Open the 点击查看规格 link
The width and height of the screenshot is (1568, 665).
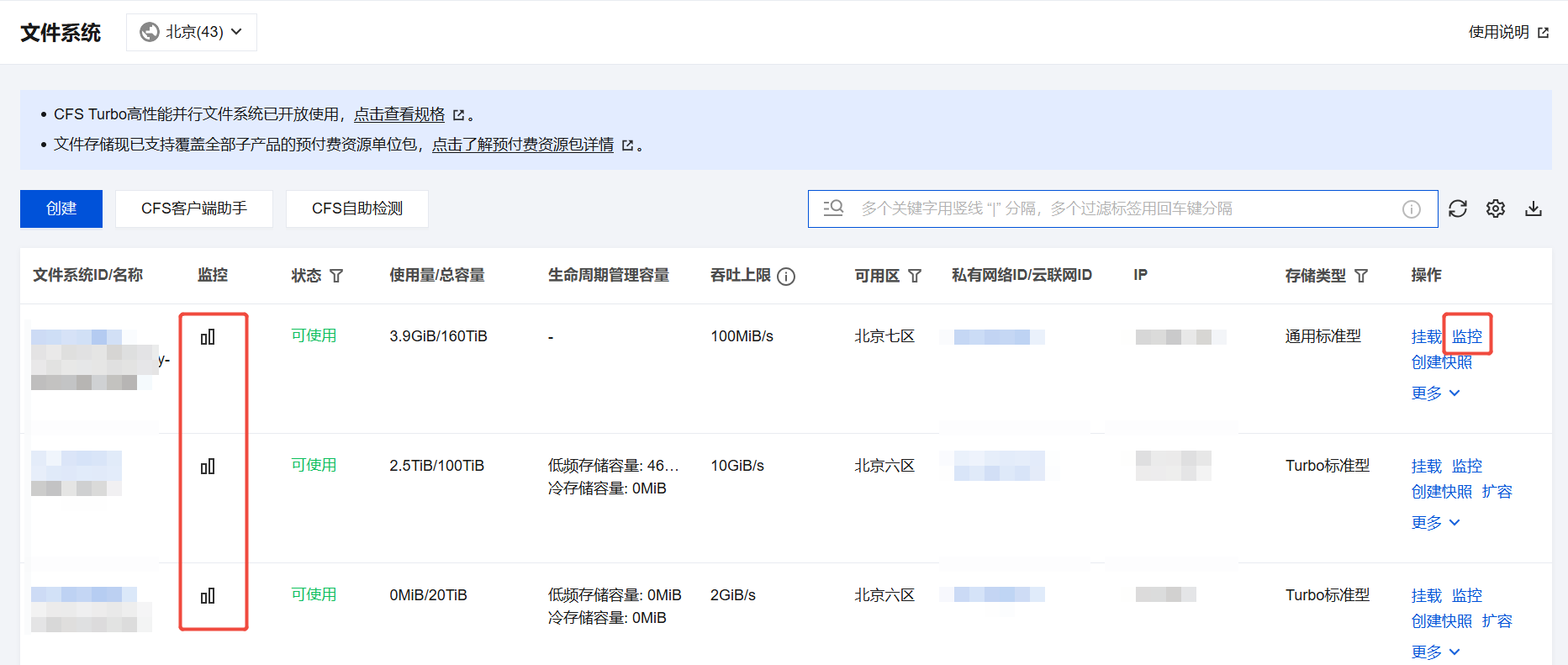[399, 114]
